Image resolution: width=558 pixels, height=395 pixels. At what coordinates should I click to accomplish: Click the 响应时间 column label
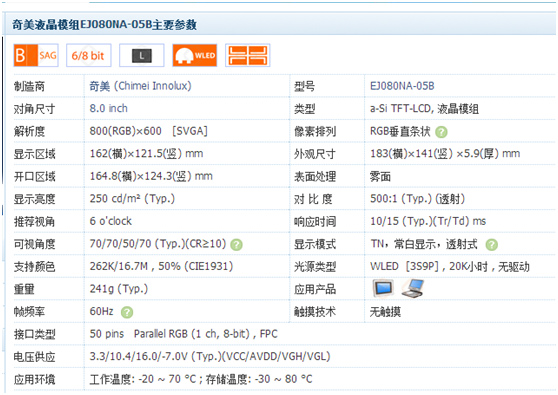tap(315, 222)
